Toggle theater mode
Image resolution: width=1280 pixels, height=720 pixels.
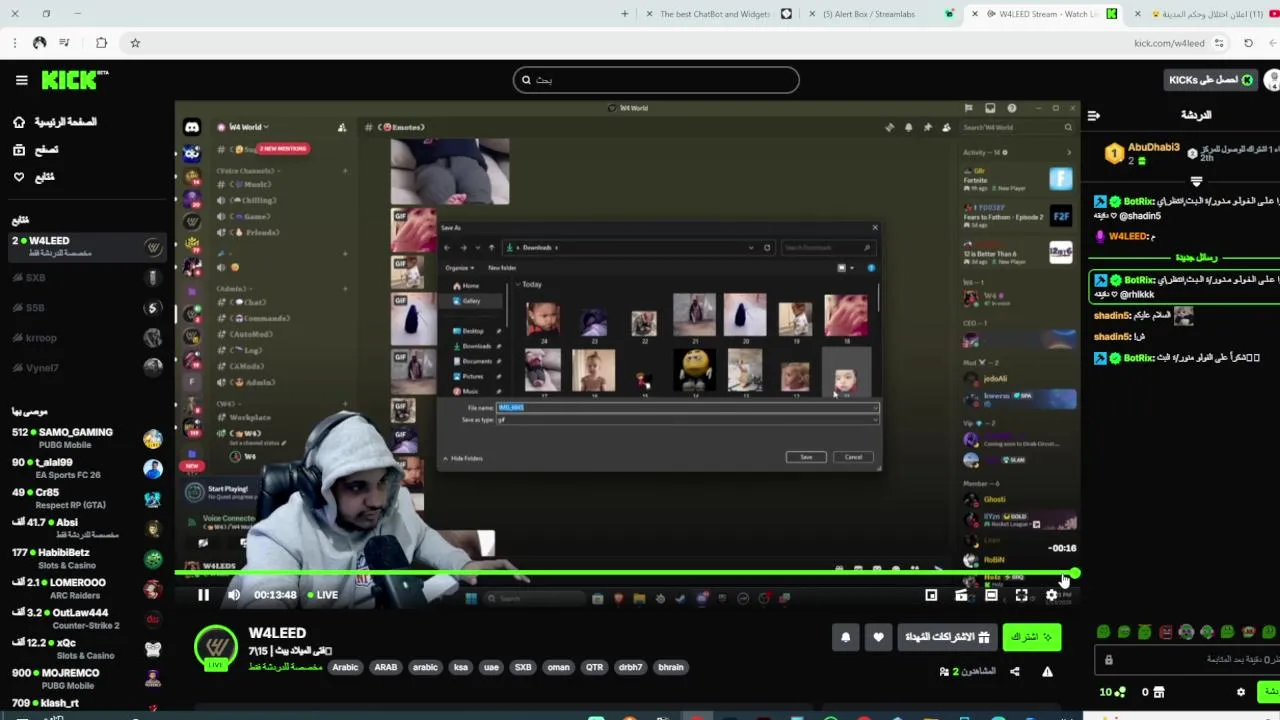click(x=991, y=595)
